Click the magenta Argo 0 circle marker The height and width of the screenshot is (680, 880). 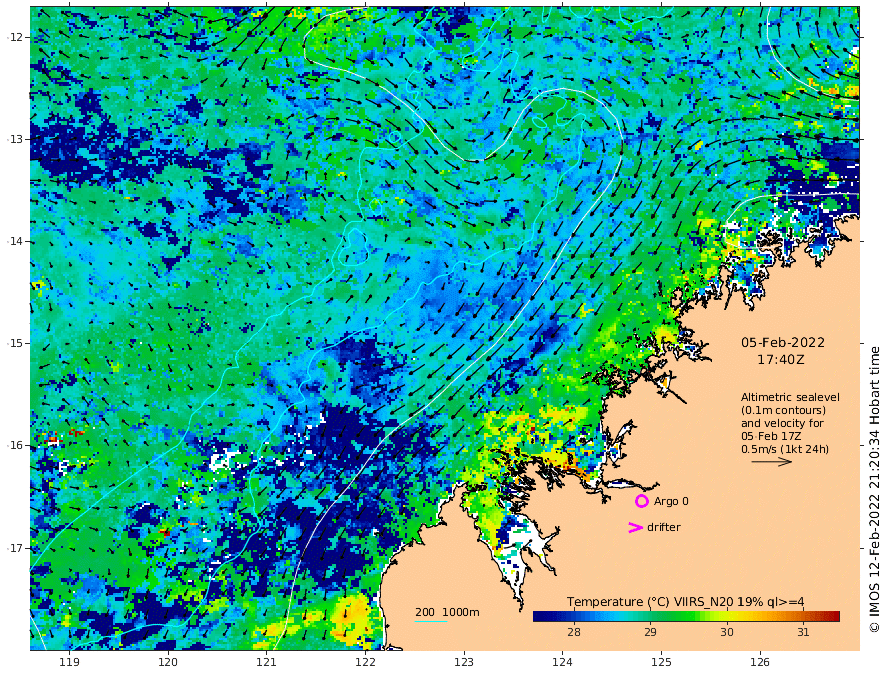pos(641,501)
